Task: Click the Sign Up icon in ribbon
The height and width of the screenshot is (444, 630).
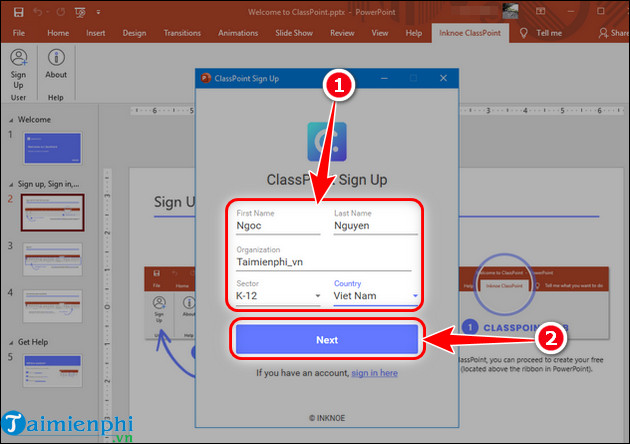Action: pyautogui.click(x=19, y=58)
